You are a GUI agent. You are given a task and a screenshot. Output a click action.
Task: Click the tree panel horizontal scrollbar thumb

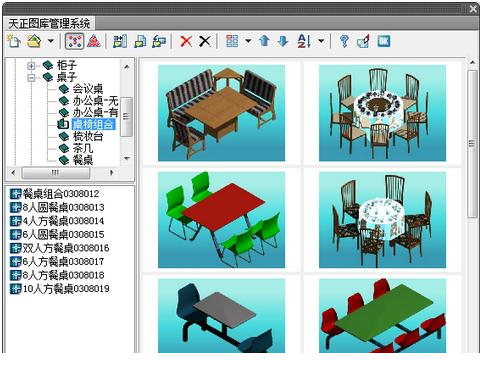click(x=56, y=173)
